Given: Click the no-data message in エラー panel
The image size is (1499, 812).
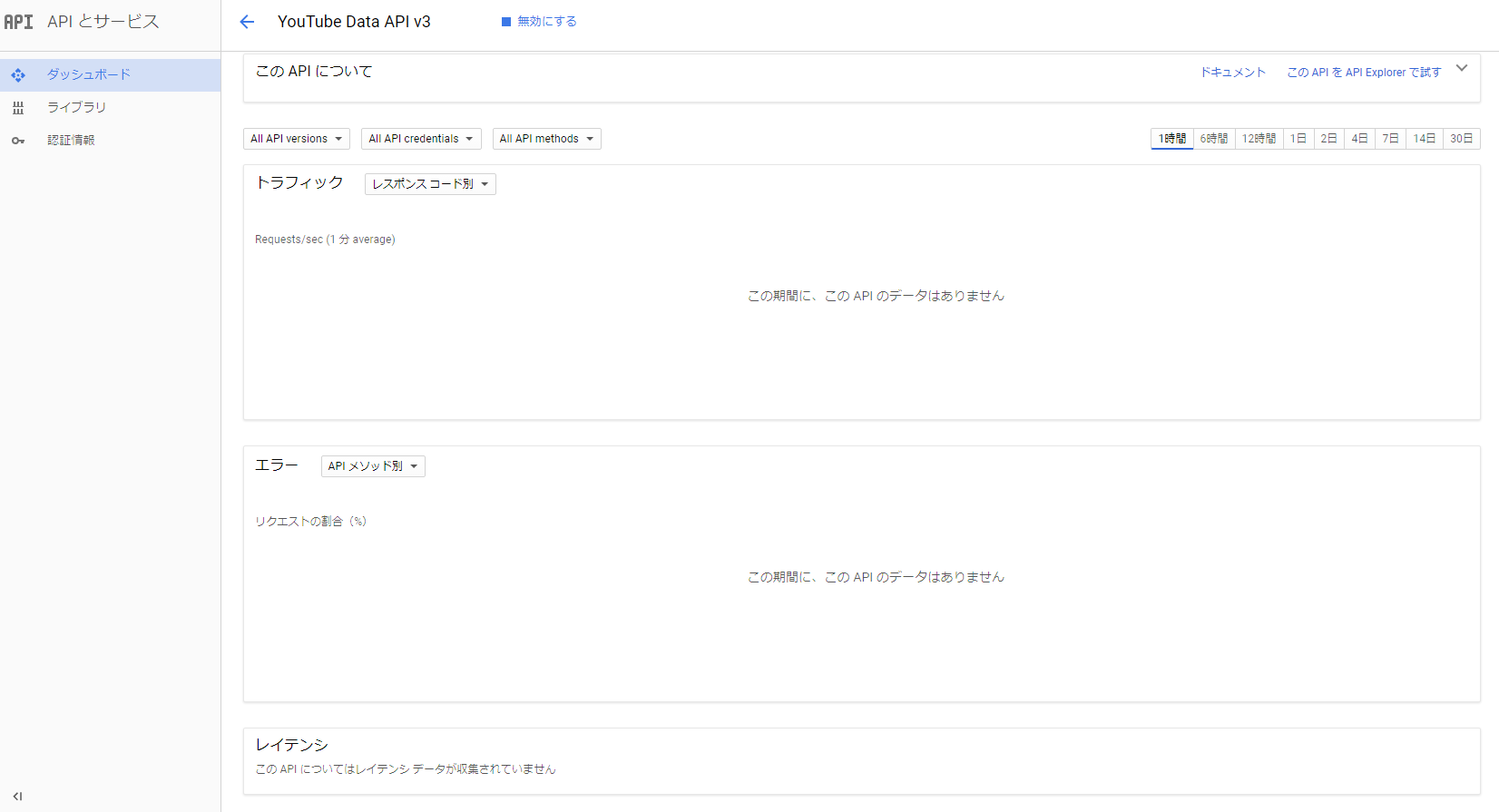Looking at the screenshot, I should coord(876,577).
